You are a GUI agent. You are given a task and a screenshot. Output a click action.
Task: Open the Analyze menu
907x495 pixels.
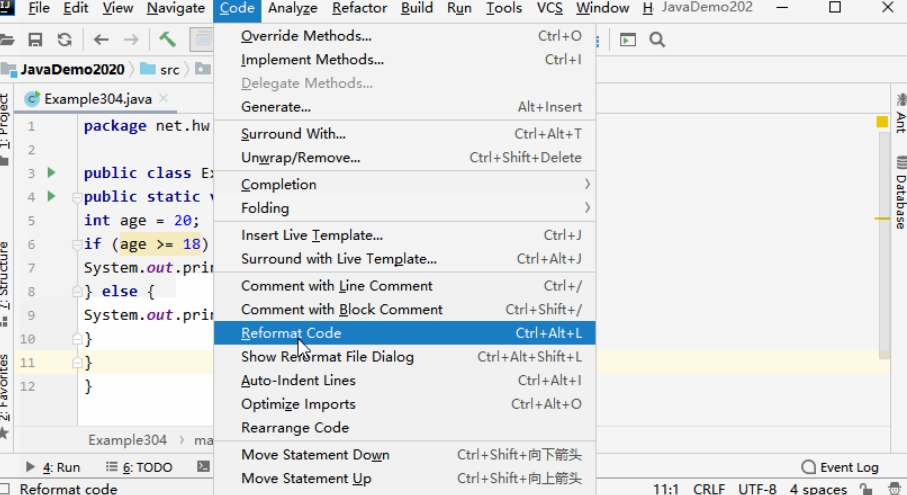pyautogui.click(x=293, y=8)
